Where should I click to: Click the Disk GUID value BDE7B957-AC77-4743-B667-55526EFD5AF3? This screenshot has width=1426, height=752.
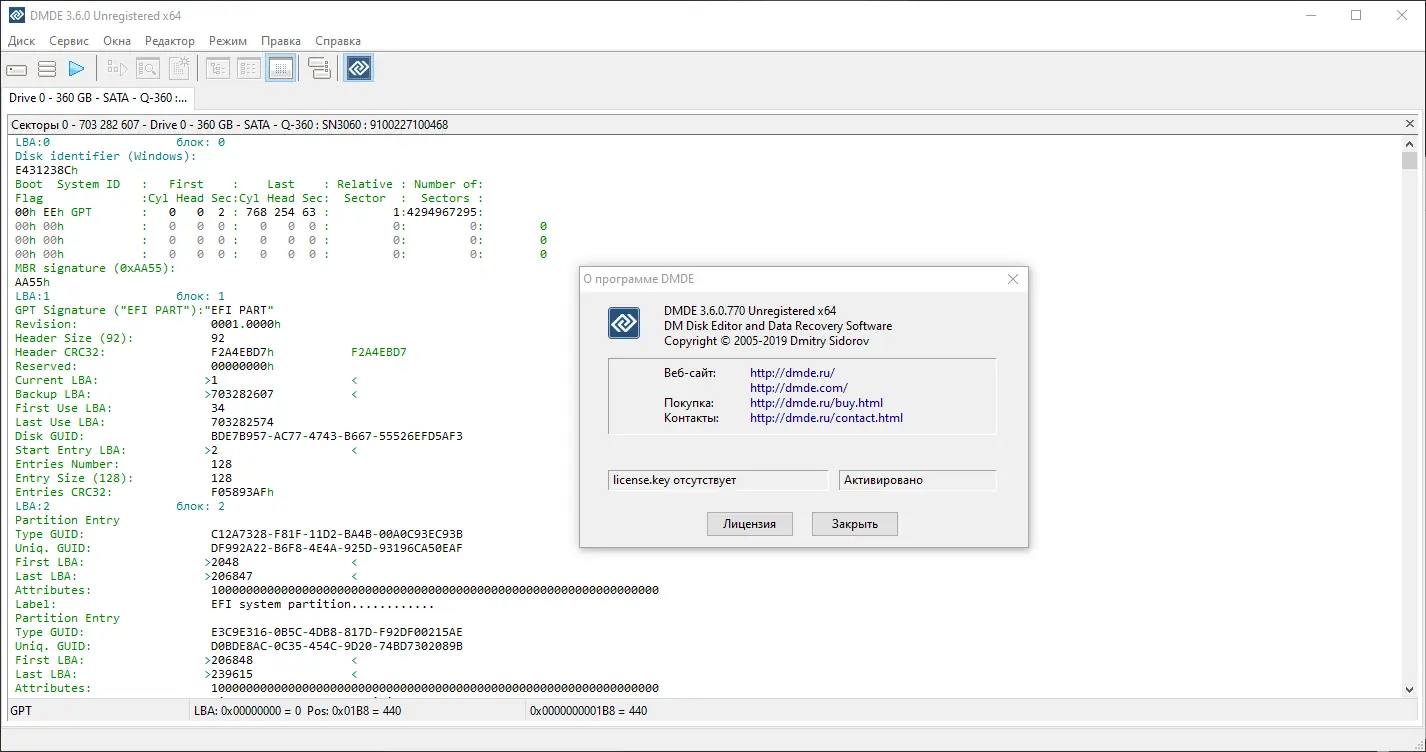coord(337,436)
